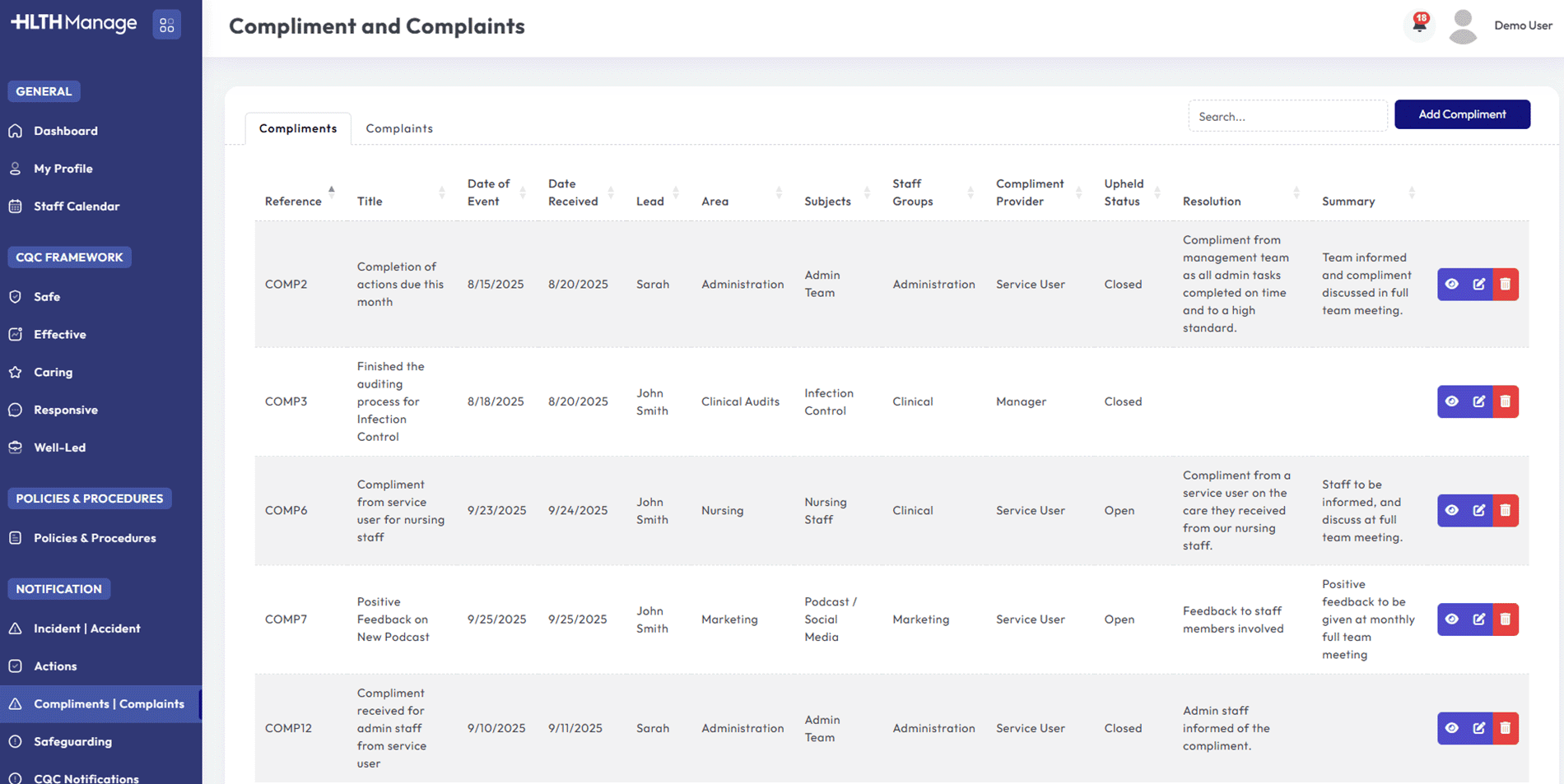Image resolution: width=1564 pixels, height=784 pixels.
Task: Show COMP12 record via eye icon
Action: (x=1451, y=728)
